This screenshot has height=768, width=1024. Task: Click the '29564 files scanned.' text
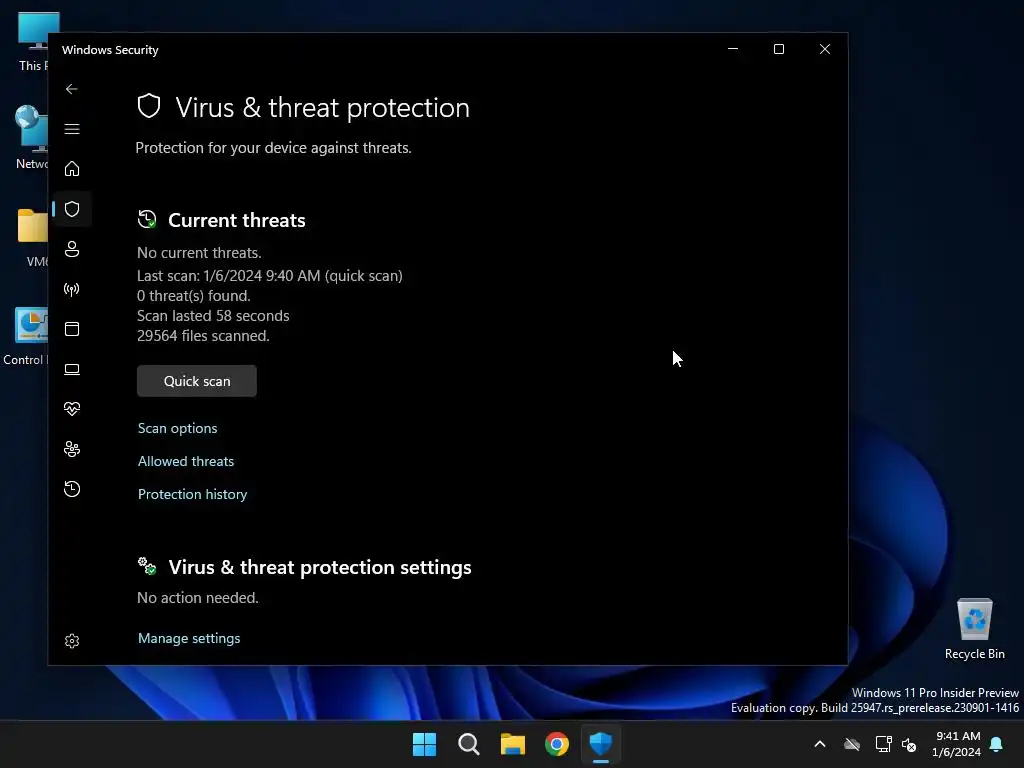click(x=203, y=336)
